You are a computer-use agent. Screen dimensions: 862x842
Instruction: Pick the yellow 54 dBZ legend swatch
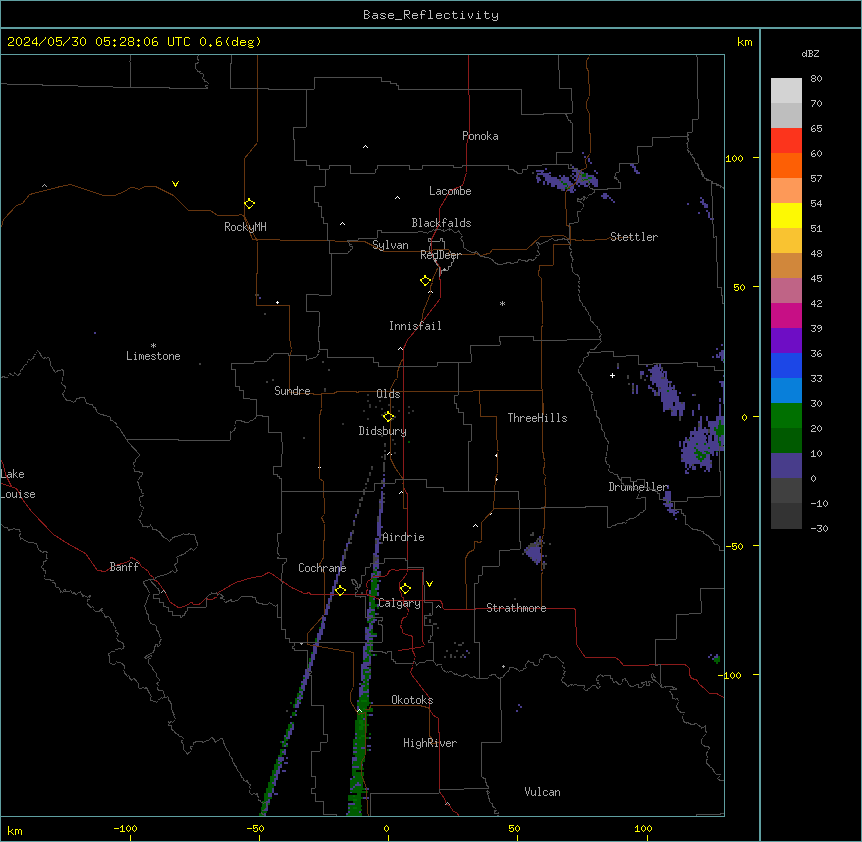(x=786, y=215)
